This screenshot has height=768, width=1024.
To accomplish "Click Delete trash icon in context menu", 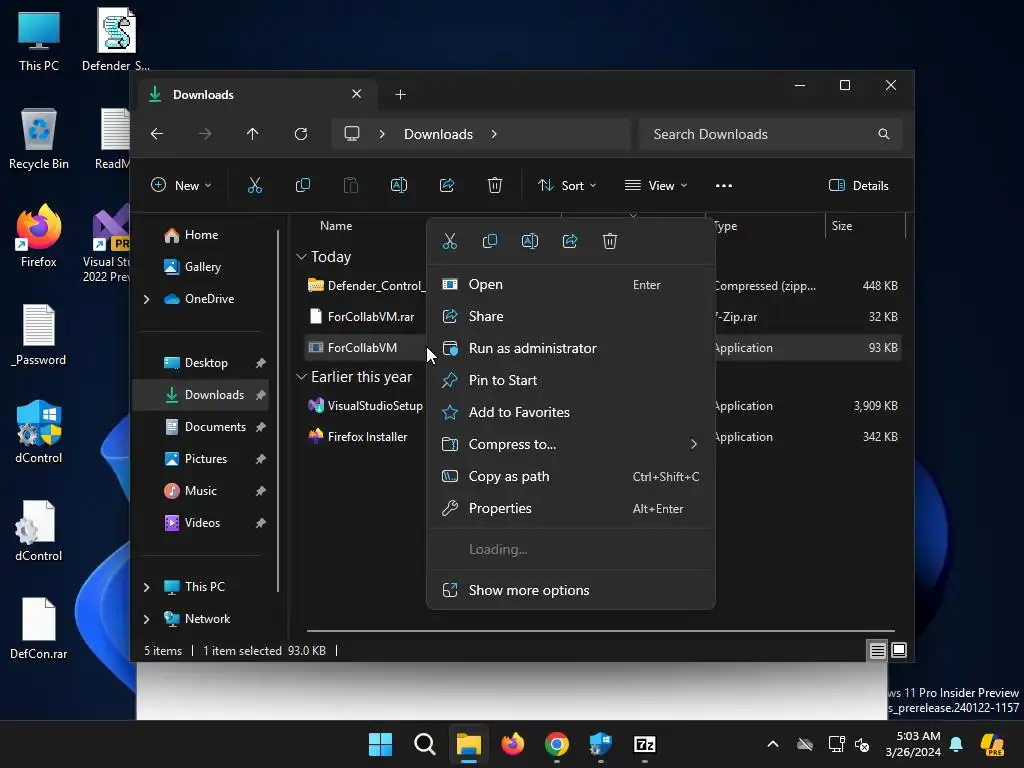I will pyautogui.click(x=610, y=242).
